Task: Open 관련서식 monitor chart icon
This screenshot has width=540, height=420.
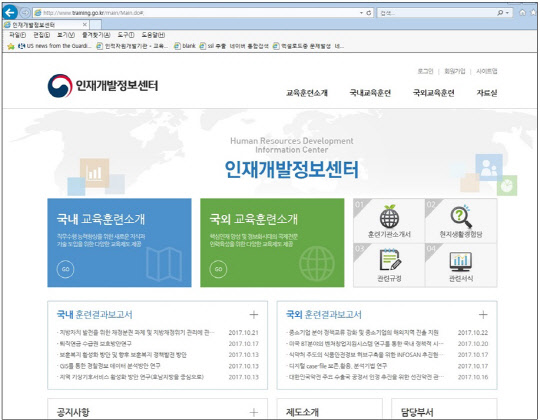Action: (x=461, y=262)
